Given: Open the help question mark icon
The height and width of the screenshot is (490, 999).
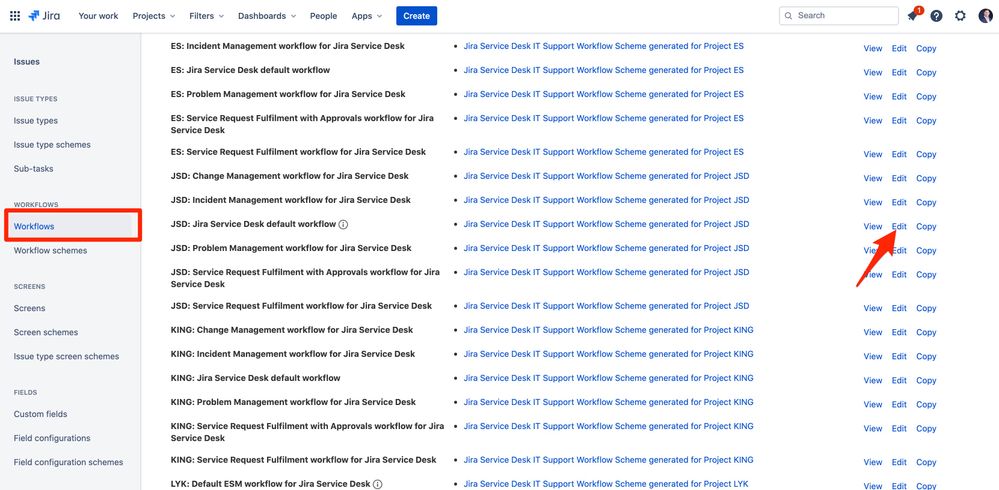Looking at the screenshot, I should click(936, 16).
